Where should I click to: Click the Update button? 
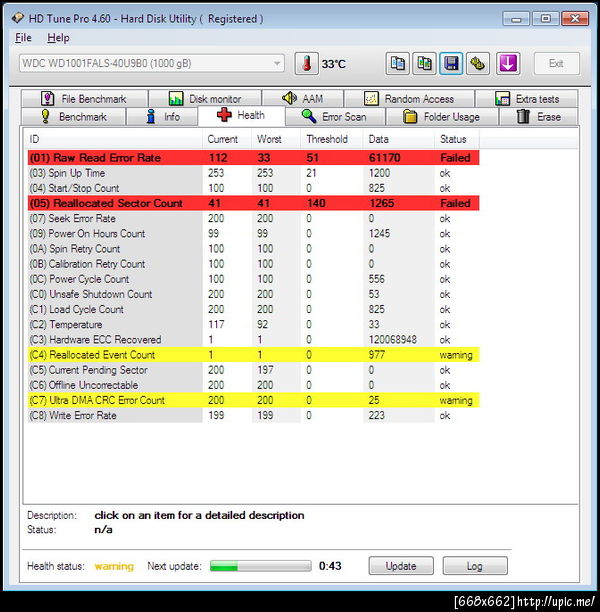pyautogui.click(x=401, y=566)
